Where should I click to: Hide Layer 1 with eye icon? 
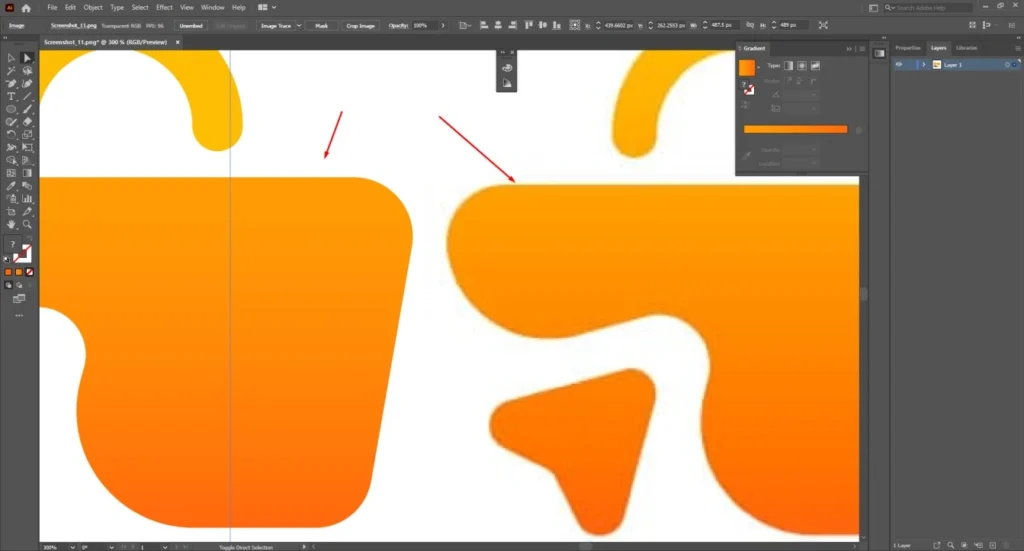(899, 65)
